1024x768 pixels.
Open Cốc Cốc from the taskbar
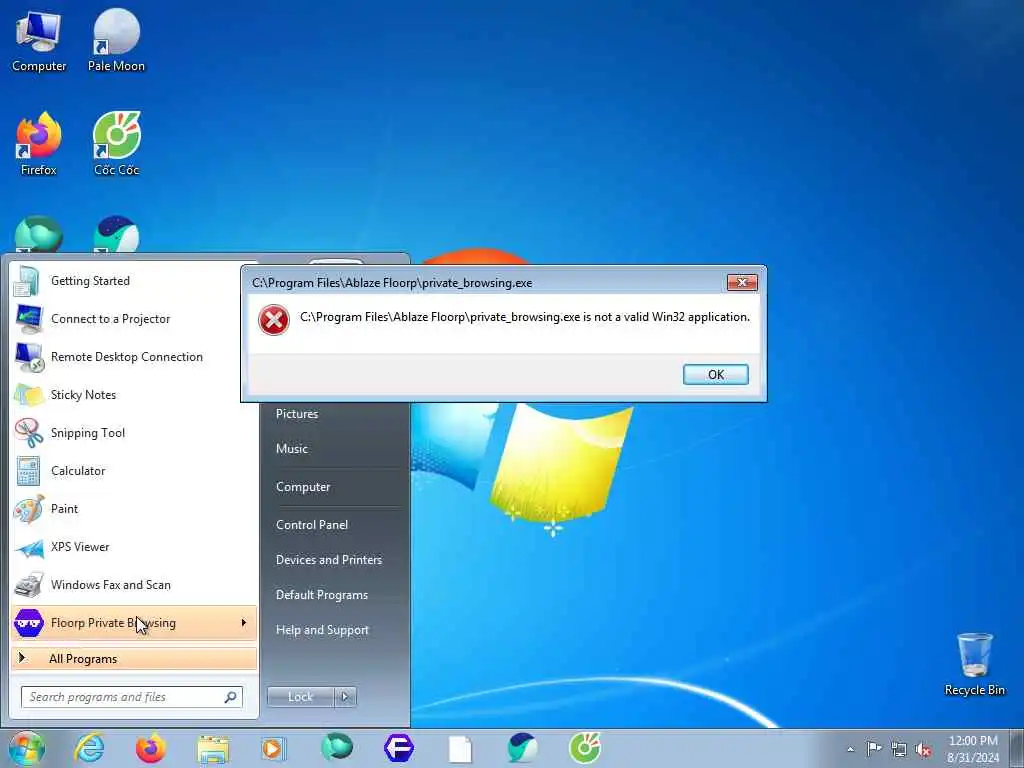click(x=584, y=748)
